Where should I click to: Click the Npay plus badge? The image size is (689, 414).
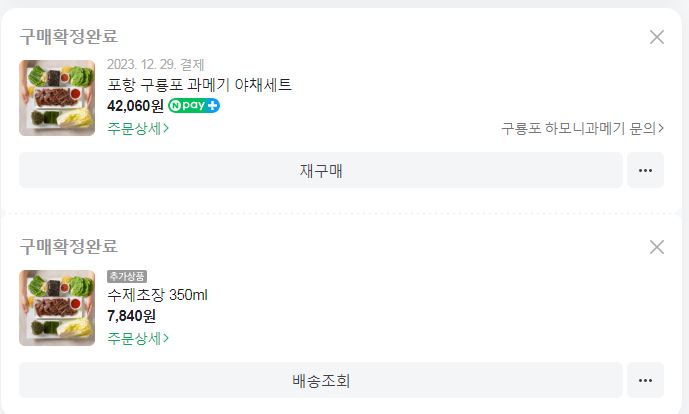click(194, 105)
